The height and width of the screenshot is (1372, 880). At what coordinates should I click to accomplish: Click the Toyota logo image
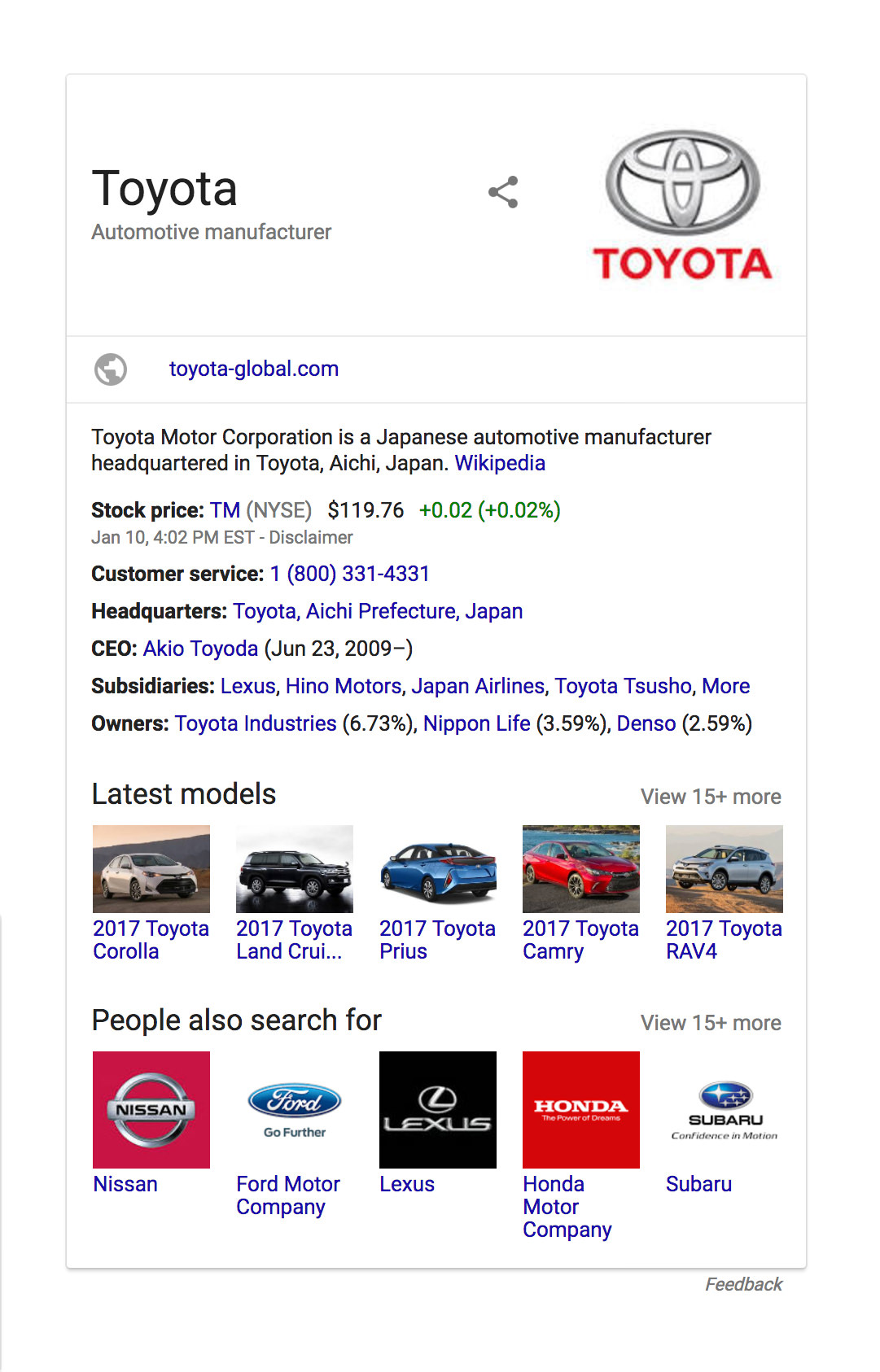point(682,205)
